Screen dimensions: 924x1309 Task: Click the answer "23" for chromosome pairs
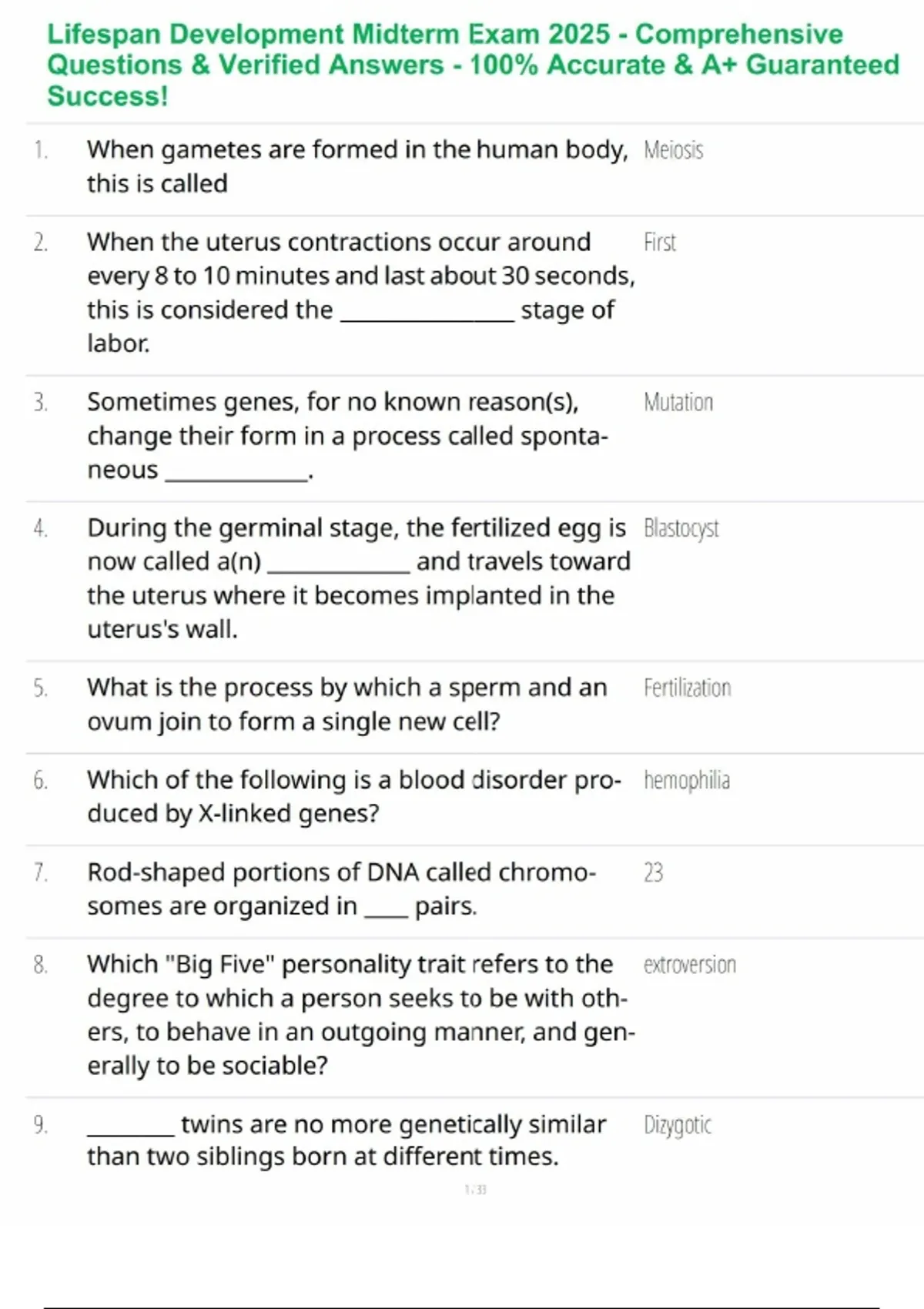pyautogui.click(x=653, y=873)
